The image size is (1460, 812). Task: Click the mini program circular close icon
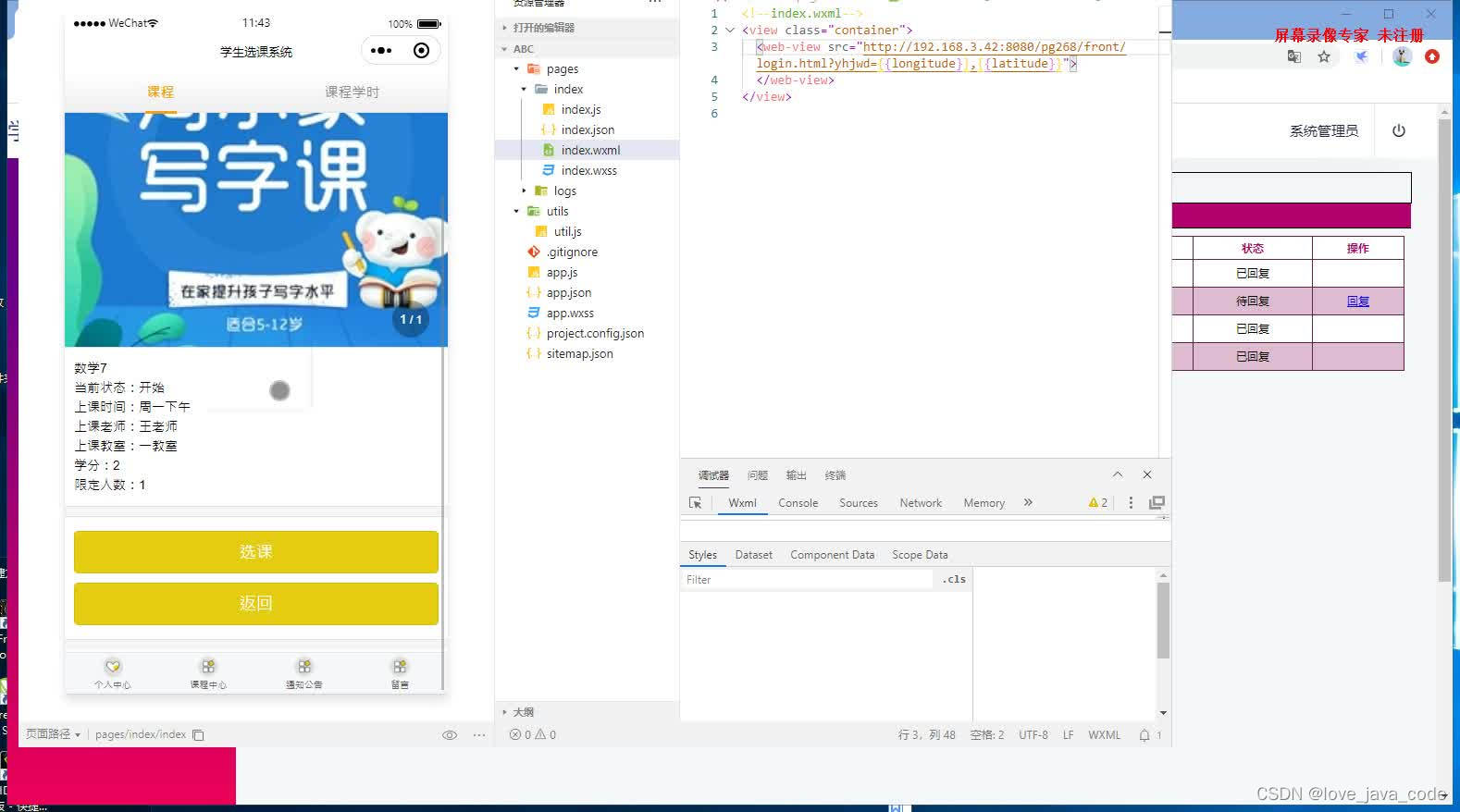(x=421, y=51)
